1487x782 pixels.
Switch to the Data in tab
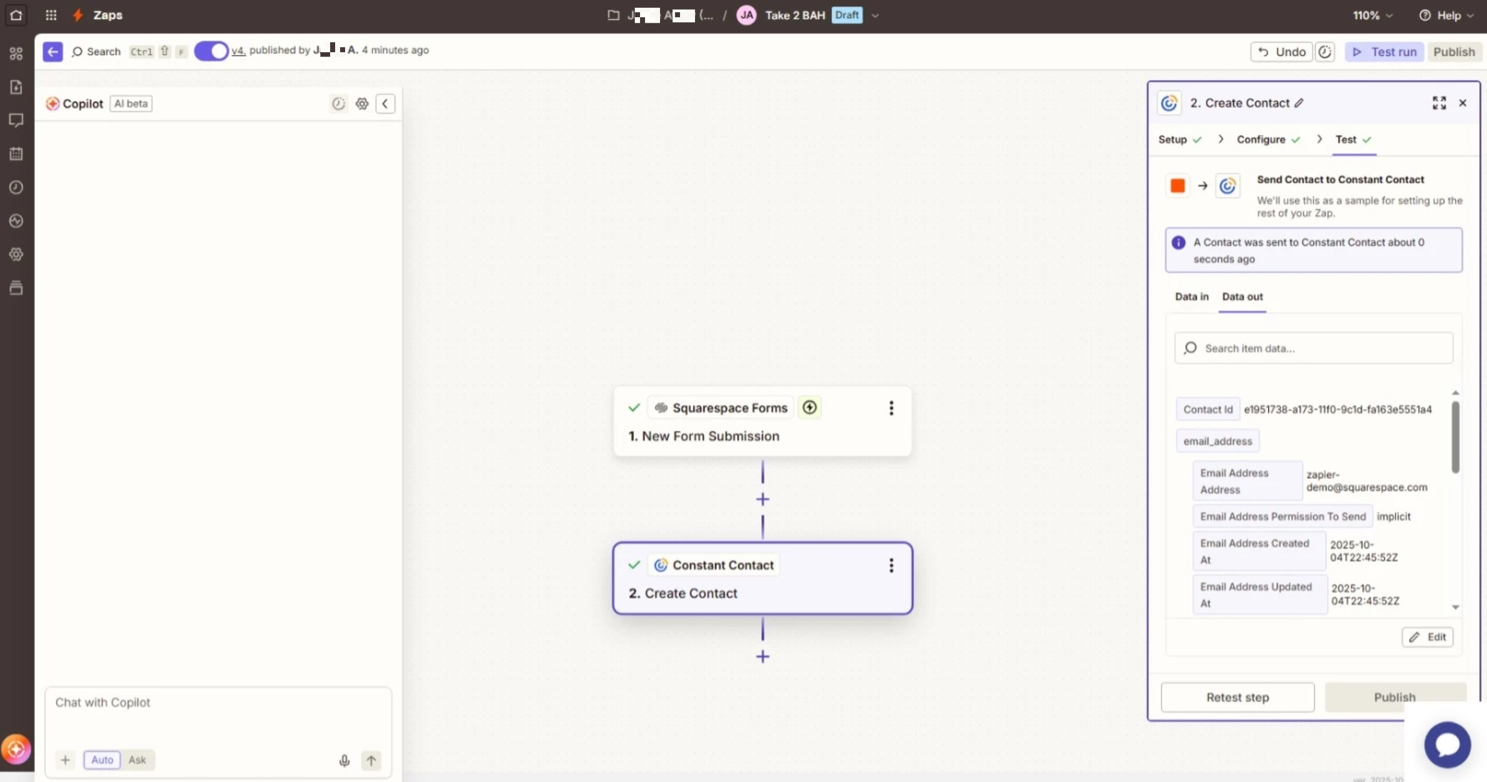pyautogui.click(x=1191, y=297)
